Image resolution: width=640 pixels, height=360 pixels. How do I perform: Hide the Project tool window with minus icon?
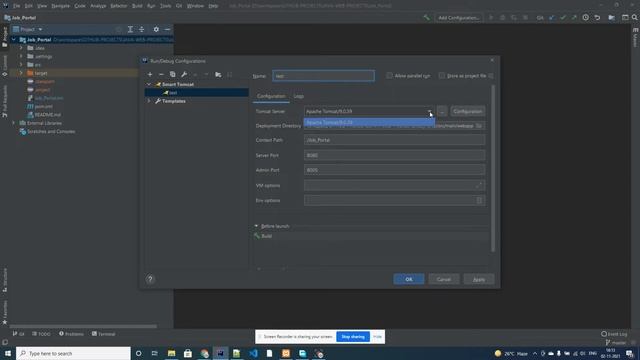coord(167,29)
